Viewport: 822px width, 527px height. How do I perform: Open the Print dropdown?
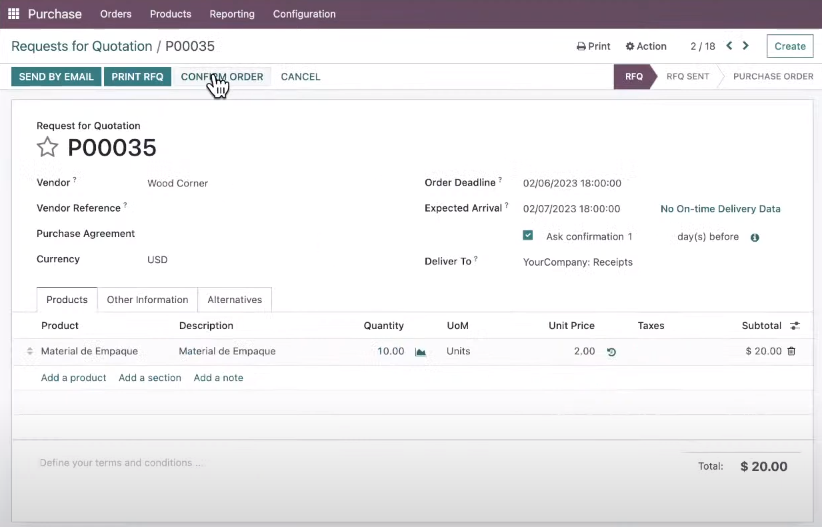[593, 46]
